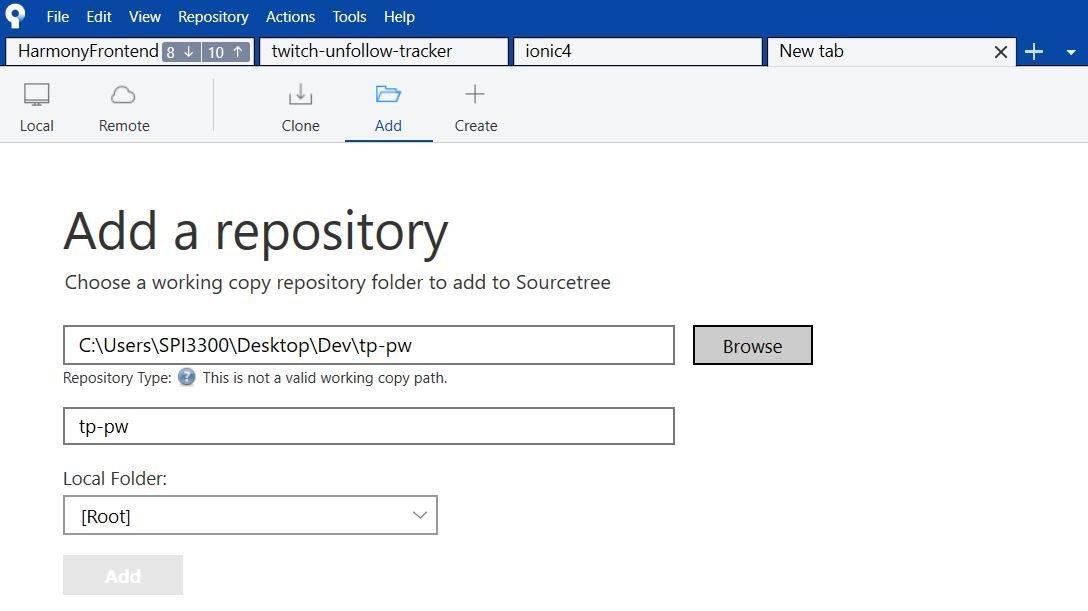Image resolution: width=1088 pixels, height=611 pixels.
Task: Click the 10 ahead commits badge
Action: coord(226,52)
